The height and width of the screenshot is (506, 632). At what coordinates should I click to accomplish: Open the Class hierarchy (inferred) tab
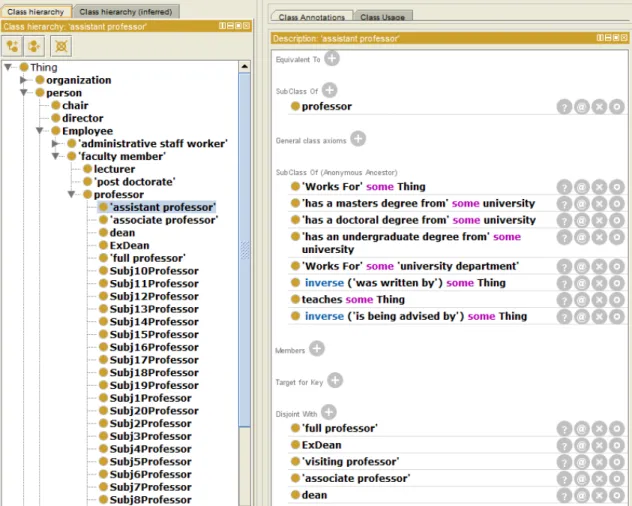tap(126, 12)
